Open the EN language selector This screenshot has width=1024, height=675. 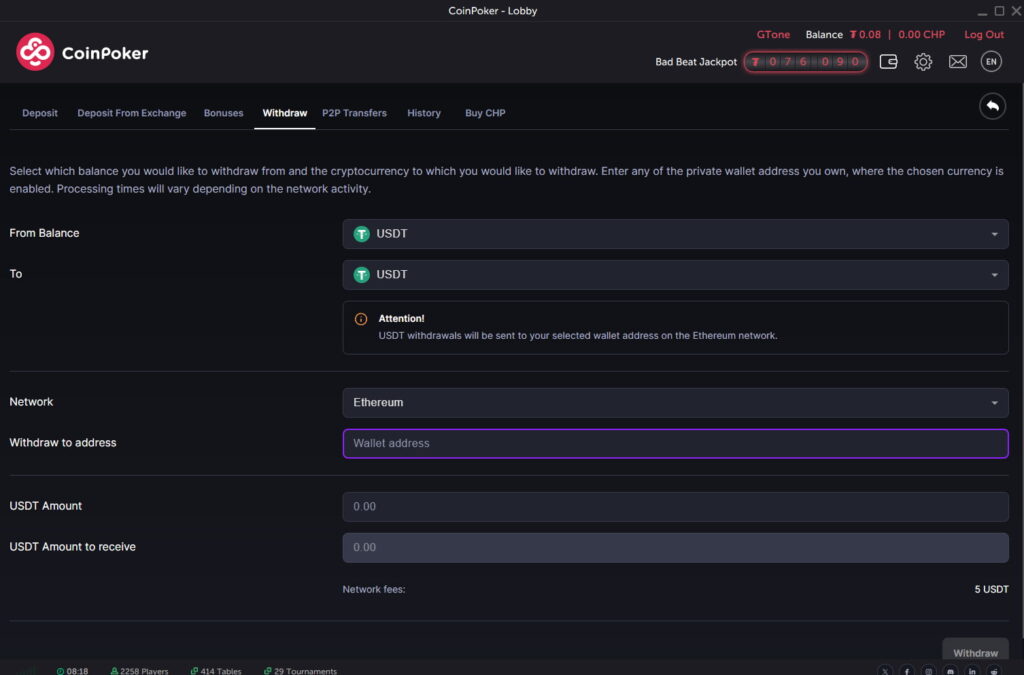point(991,62)
